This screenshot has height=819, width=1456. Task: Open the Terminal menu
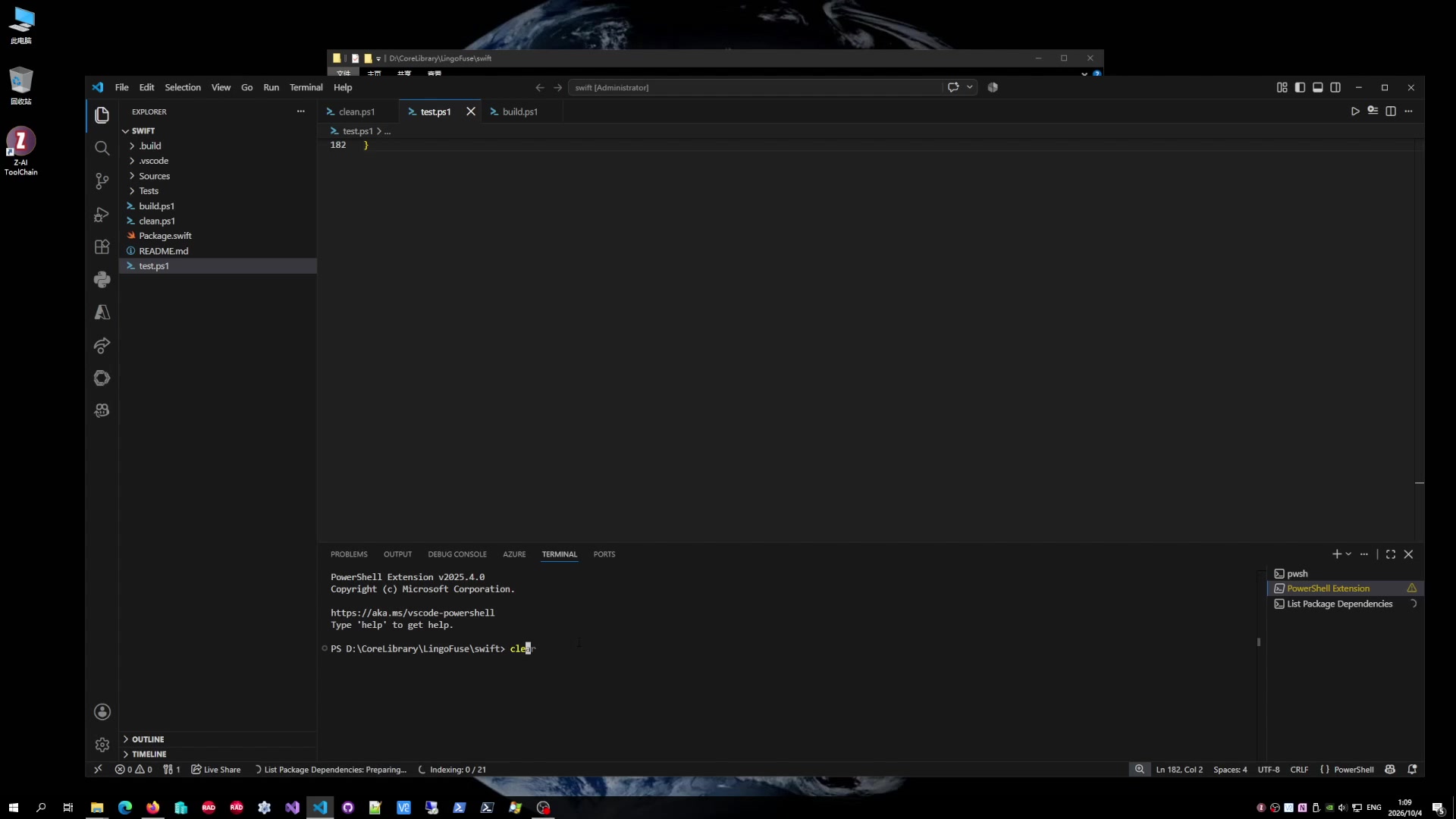[306, 87]
